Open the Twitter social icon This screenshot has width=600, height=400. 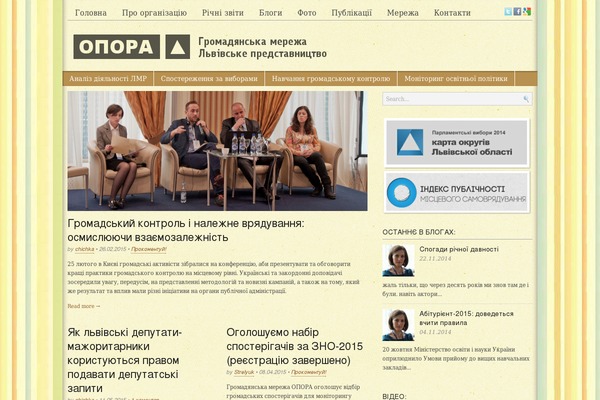[x=508, y=11]
